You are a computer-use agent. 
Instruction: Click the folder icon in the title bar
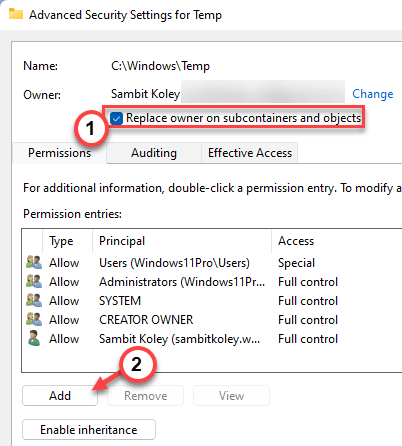coord(16,14)
